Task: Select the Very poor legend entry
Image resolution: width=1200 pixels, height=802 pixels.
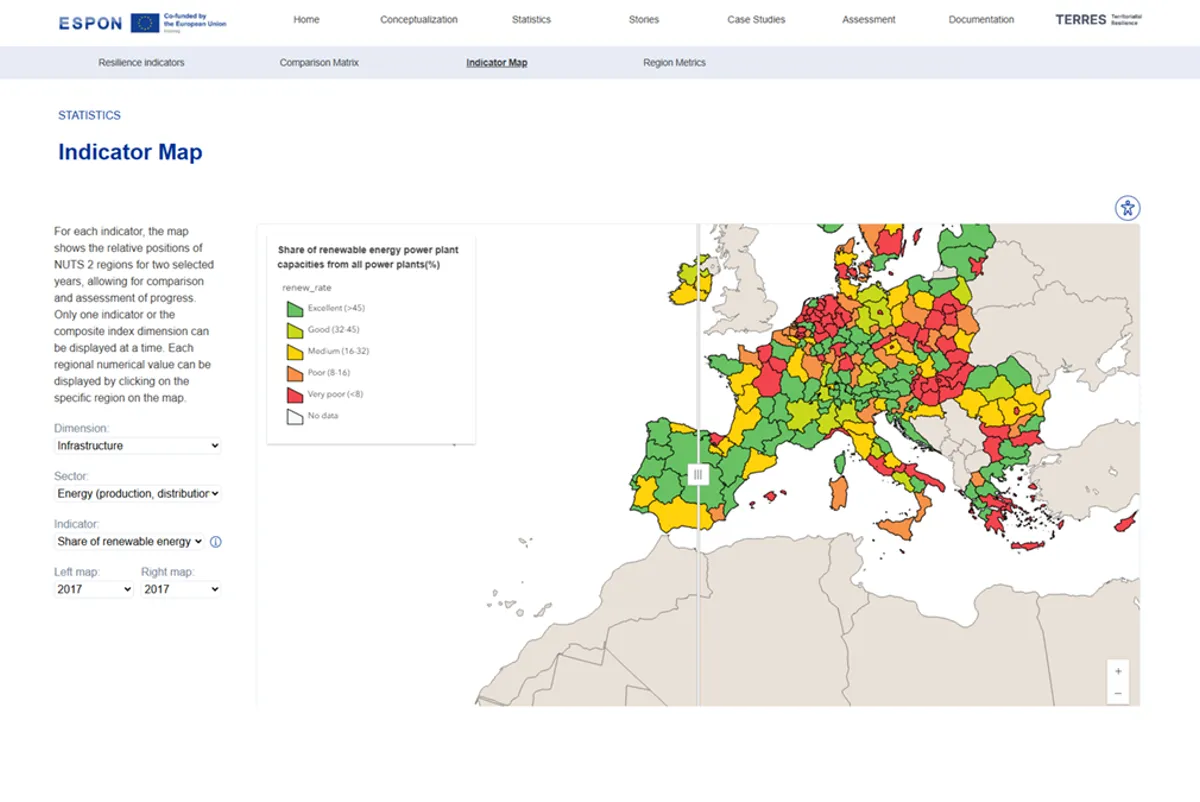Action: pyautogui.click(x=316, y=394)
